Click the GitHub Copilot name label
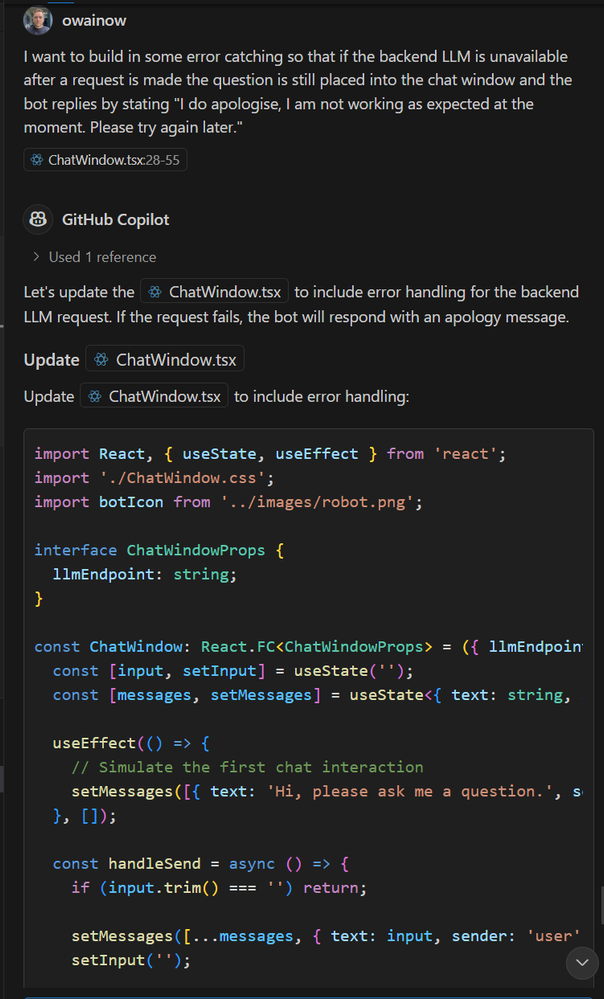The width and height of the screenshot is (604, 999). coord(115,220)
